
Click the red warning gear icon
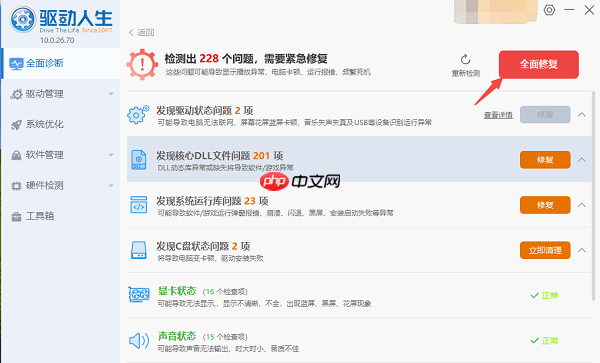[x=142, y=64]
